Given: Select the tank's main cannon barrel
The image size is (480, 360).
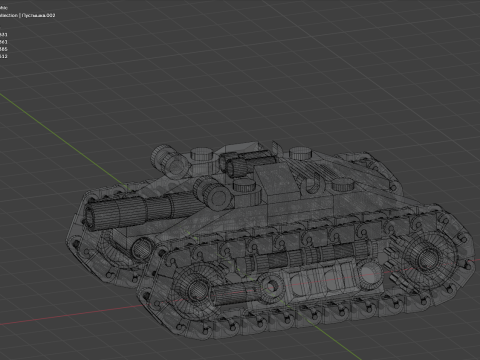Looking at the screenshot, I should 143,210.
